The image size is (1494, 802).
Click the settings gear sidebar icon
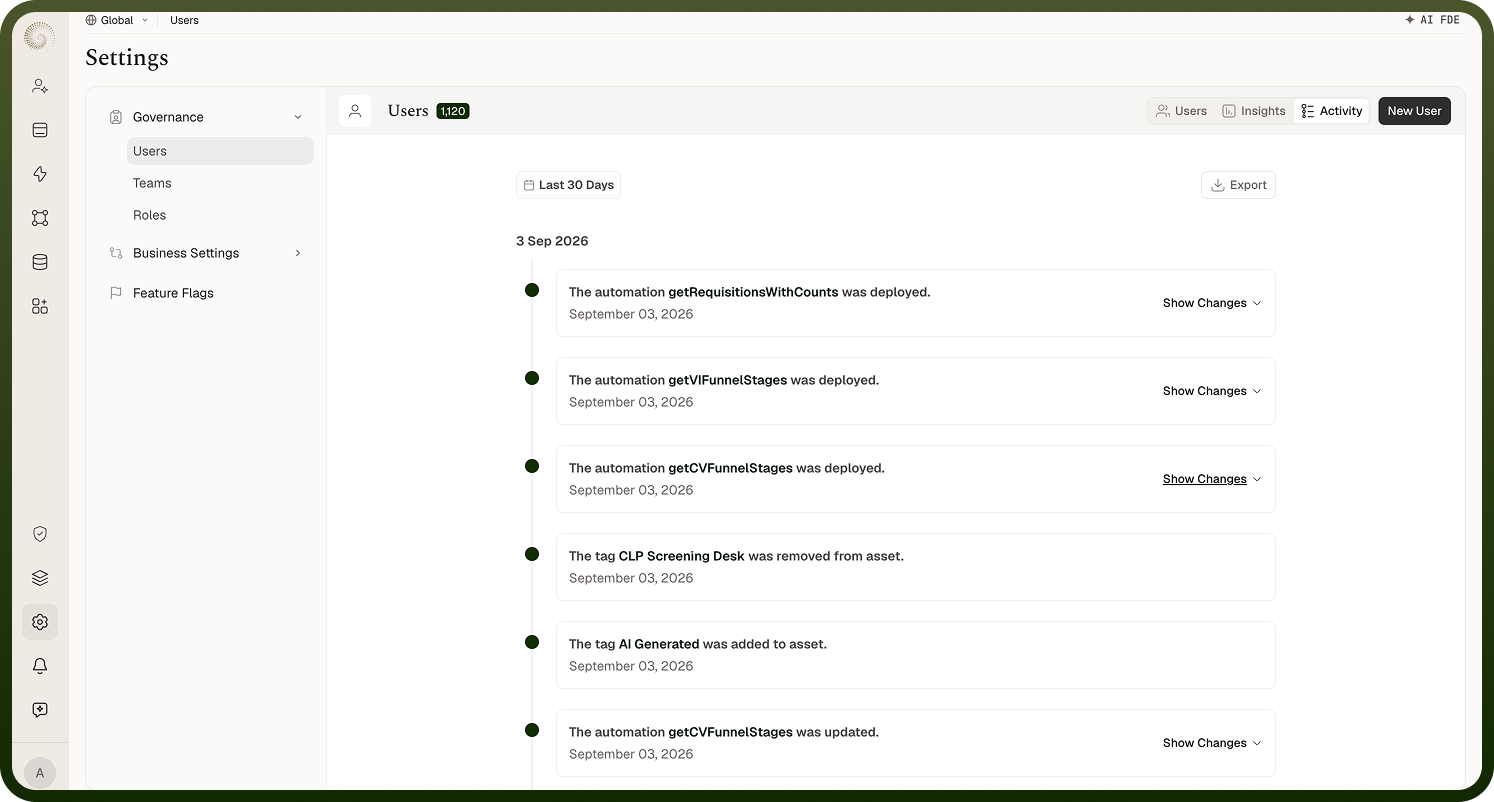point(40,622)
